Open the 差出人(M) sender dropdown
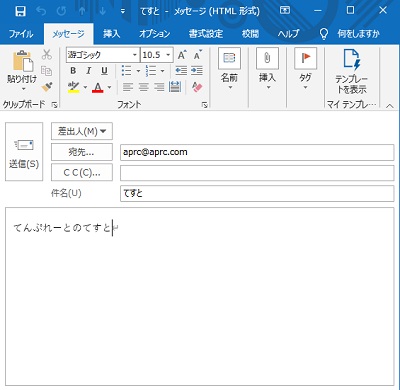The width and height of the screenshot is (400, 390). coord(82,131)
